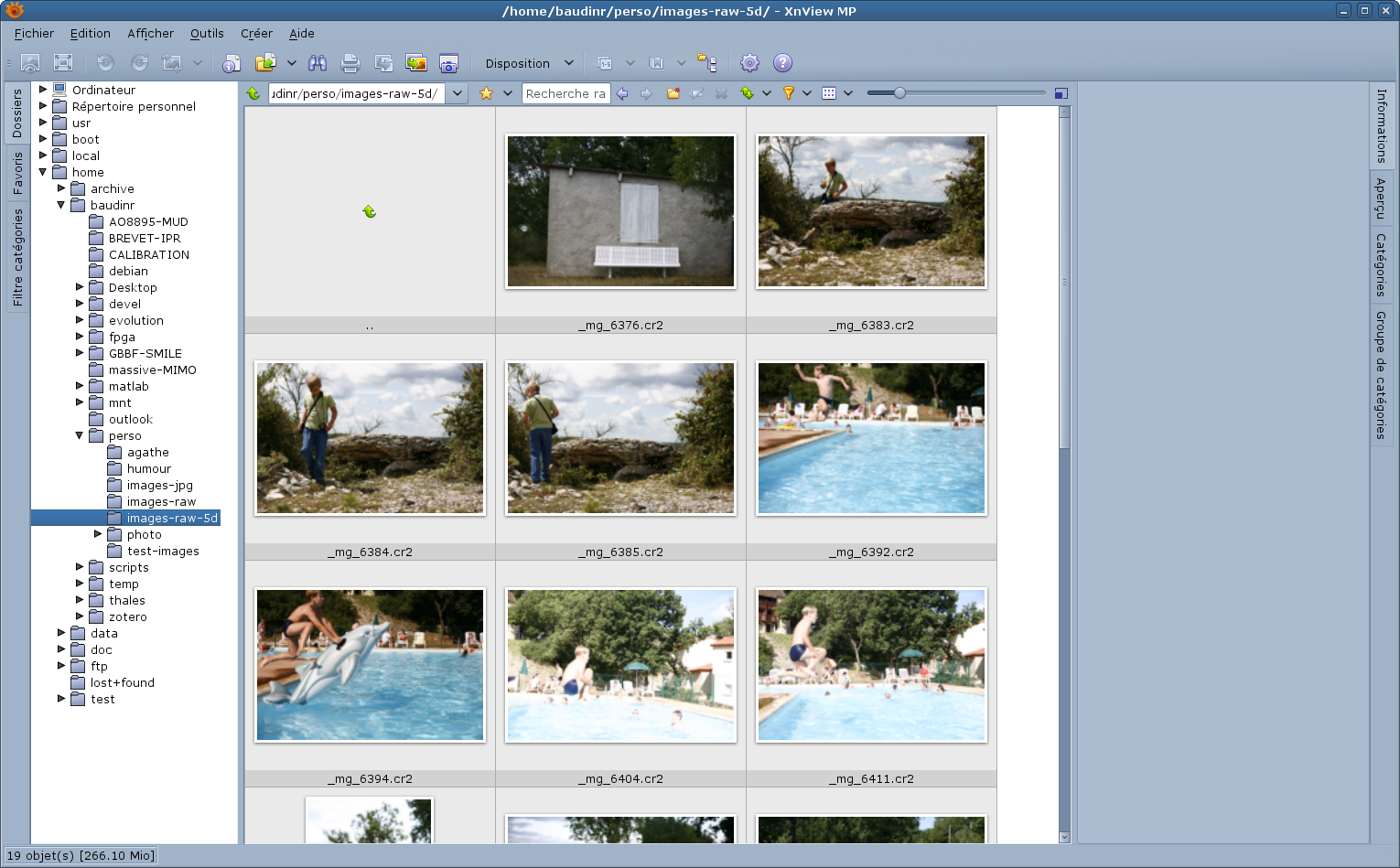The height and width of the screenshot is (868, 1400).
Task: Click the slideshow icon in toolbar
Action: [x=416, y=63]
